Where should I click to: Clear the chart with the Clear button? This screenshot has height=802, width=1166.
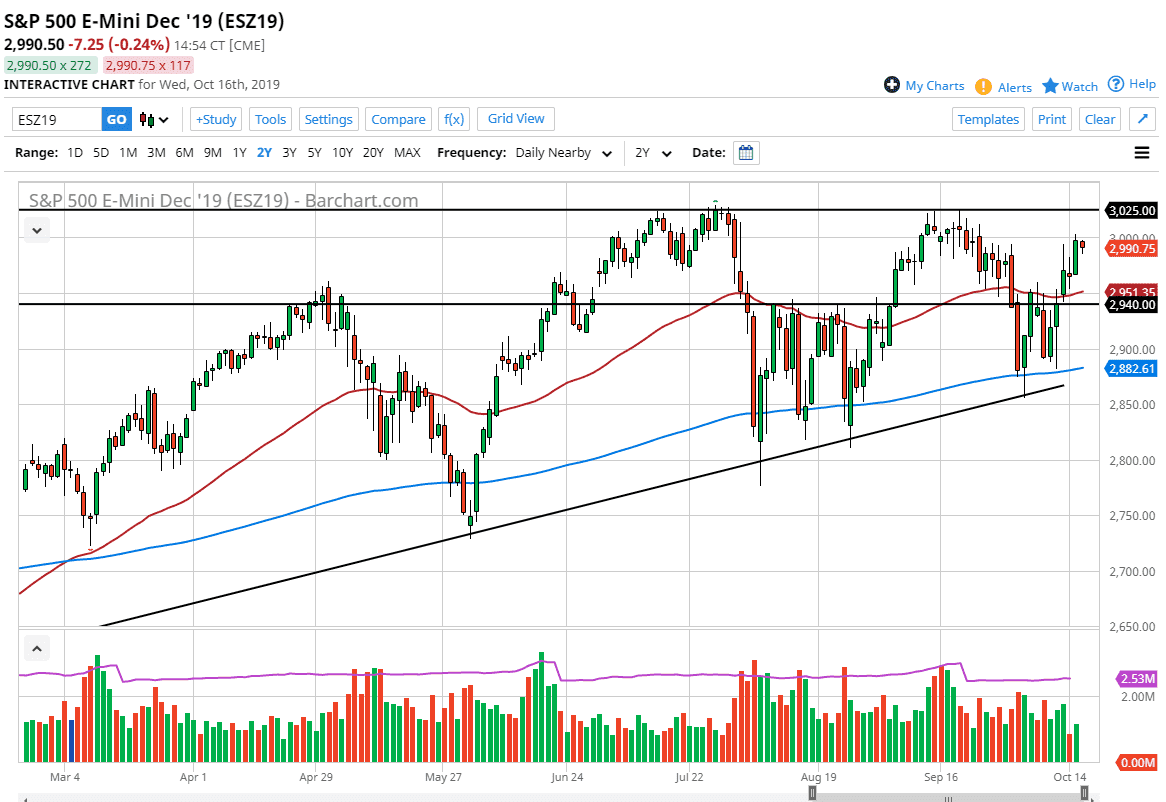pos(1100,118)
